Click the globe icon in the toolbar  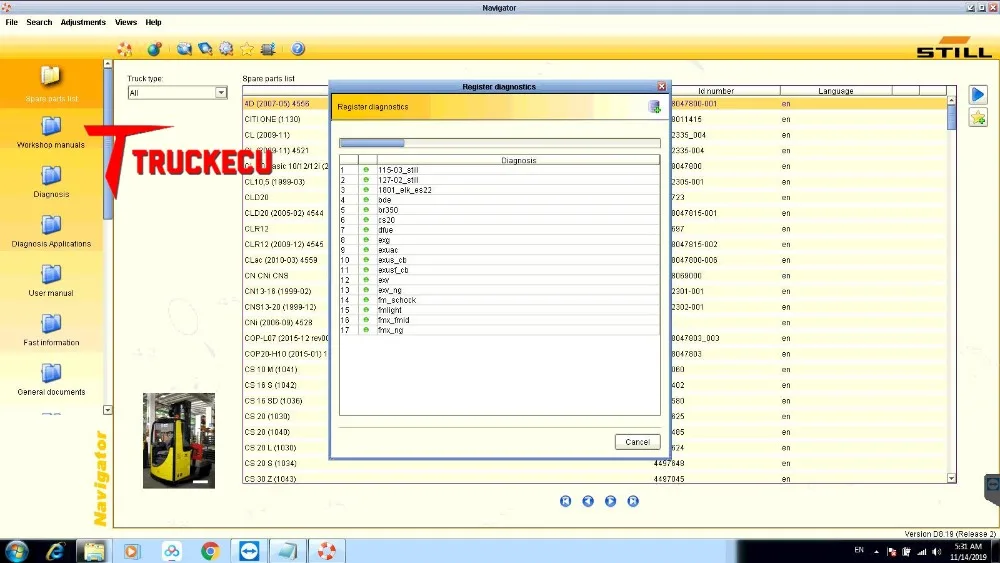click(154, 49)
